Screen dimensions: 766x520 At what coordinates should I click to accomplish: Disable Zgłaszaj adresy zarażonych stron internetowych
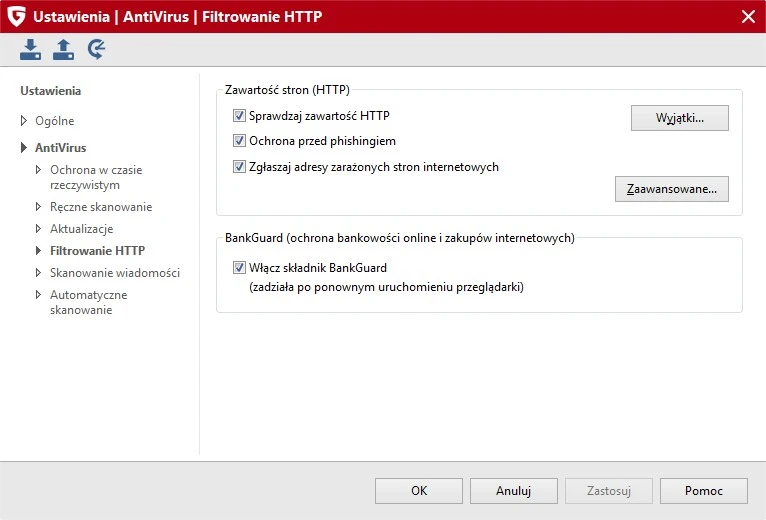click(x=239, y=167)
